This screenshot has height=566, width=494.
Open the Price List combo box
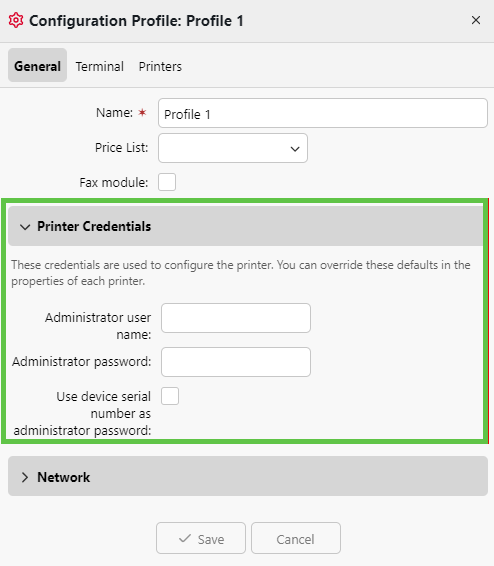pos(233,148)
